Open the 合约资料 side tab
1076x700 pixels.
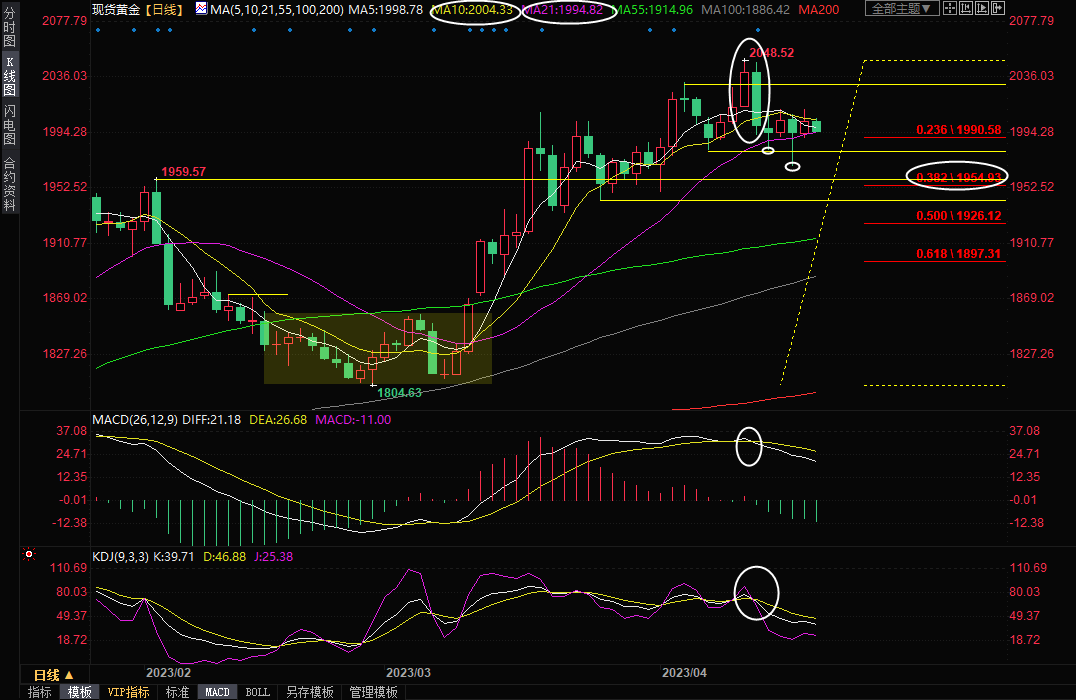(x=9, y=183)
